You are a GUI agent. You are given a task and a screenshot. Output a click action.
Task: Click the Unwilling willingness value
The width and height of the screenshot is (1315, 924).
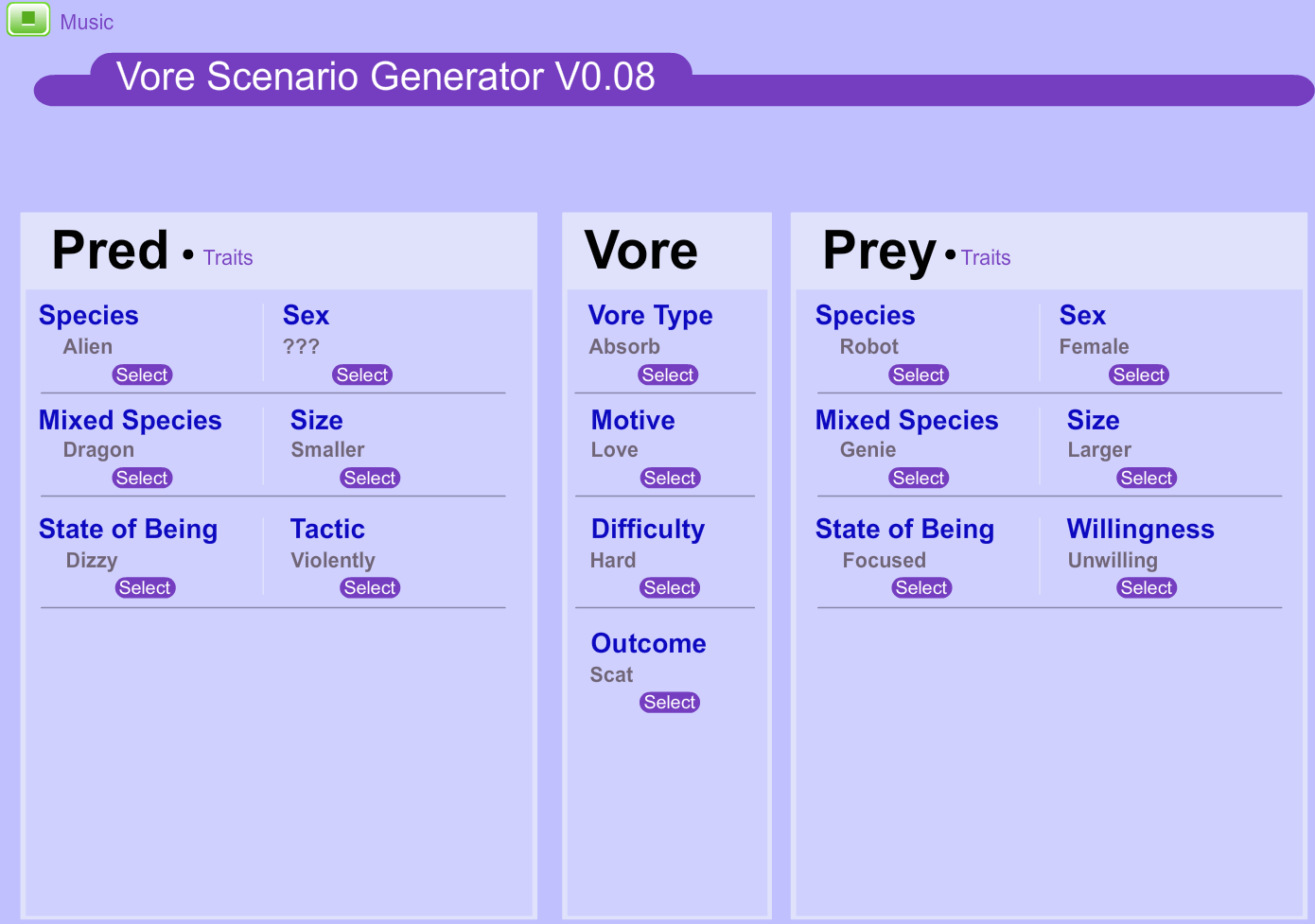1113,561
